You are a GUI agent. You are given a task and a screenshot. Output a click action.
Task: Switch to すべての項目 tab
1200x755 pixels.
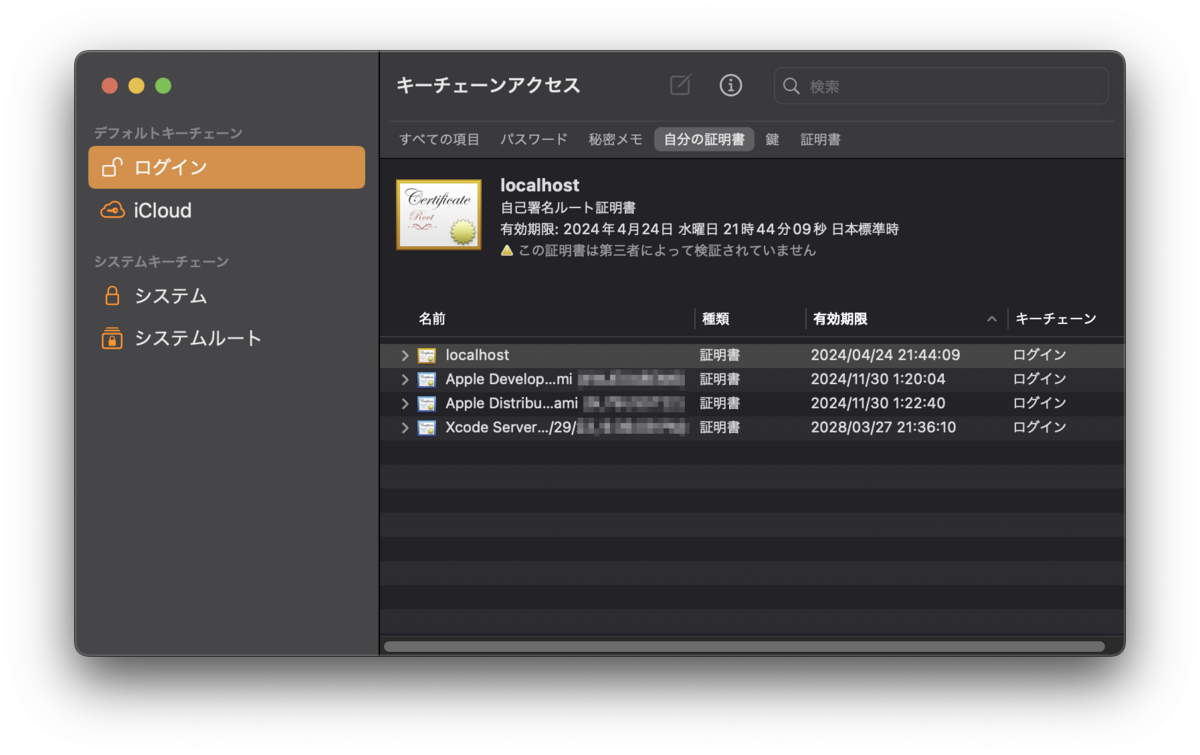439,139
